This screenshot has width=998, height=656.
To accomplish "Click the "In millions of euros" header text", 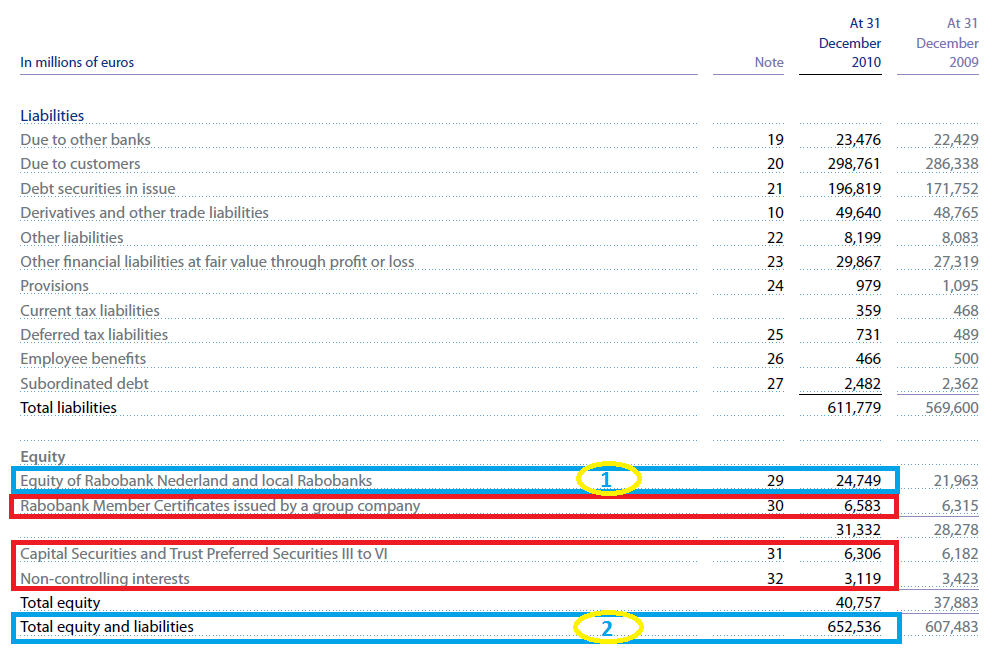I will [77, 62].
